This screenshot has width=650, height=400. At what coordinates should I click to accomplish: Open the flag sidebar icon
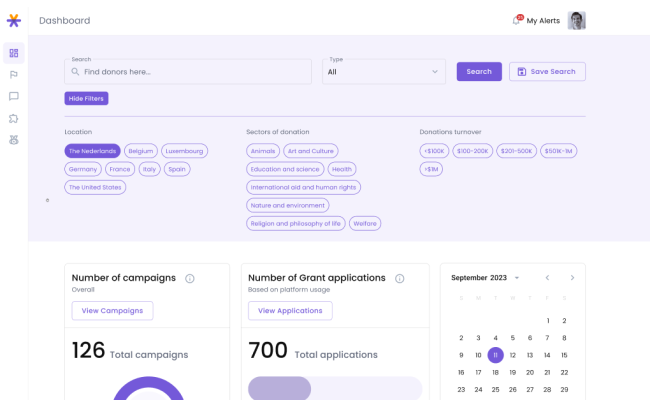14,75
